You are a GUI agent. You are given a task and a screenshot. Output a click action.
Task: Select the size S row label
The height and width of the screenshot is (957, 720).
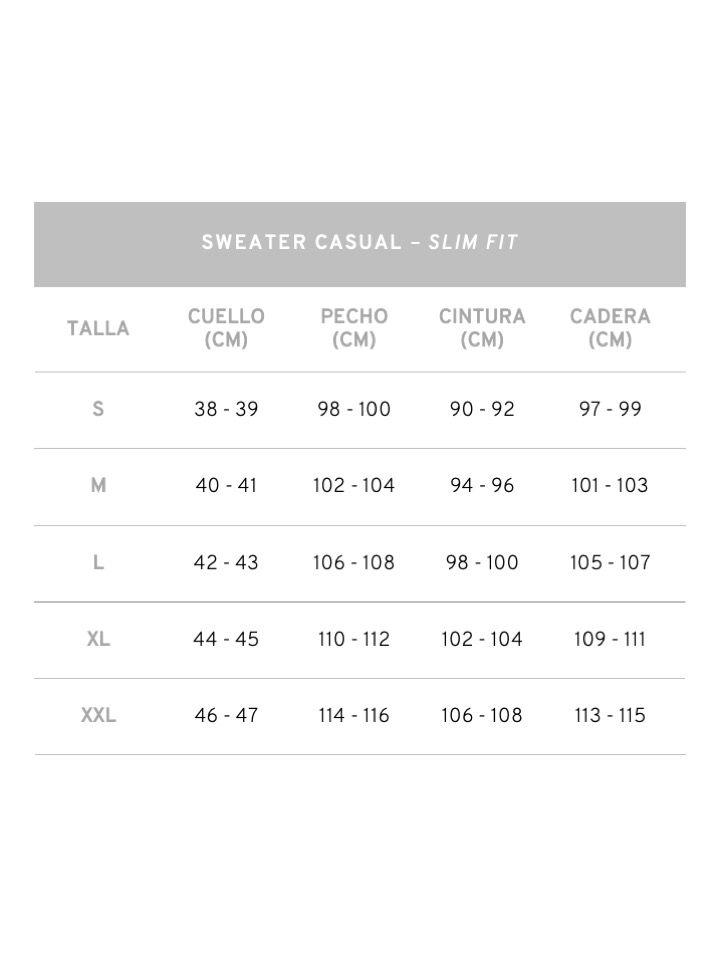pyautogui.click(x=98, y=409)
